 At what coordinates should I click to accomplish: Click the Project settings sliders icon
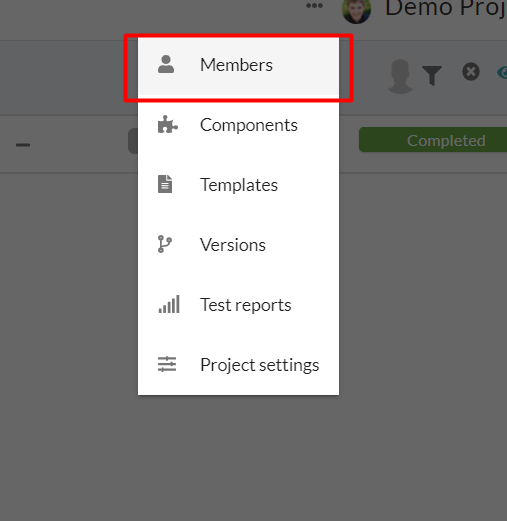point(167,364)
